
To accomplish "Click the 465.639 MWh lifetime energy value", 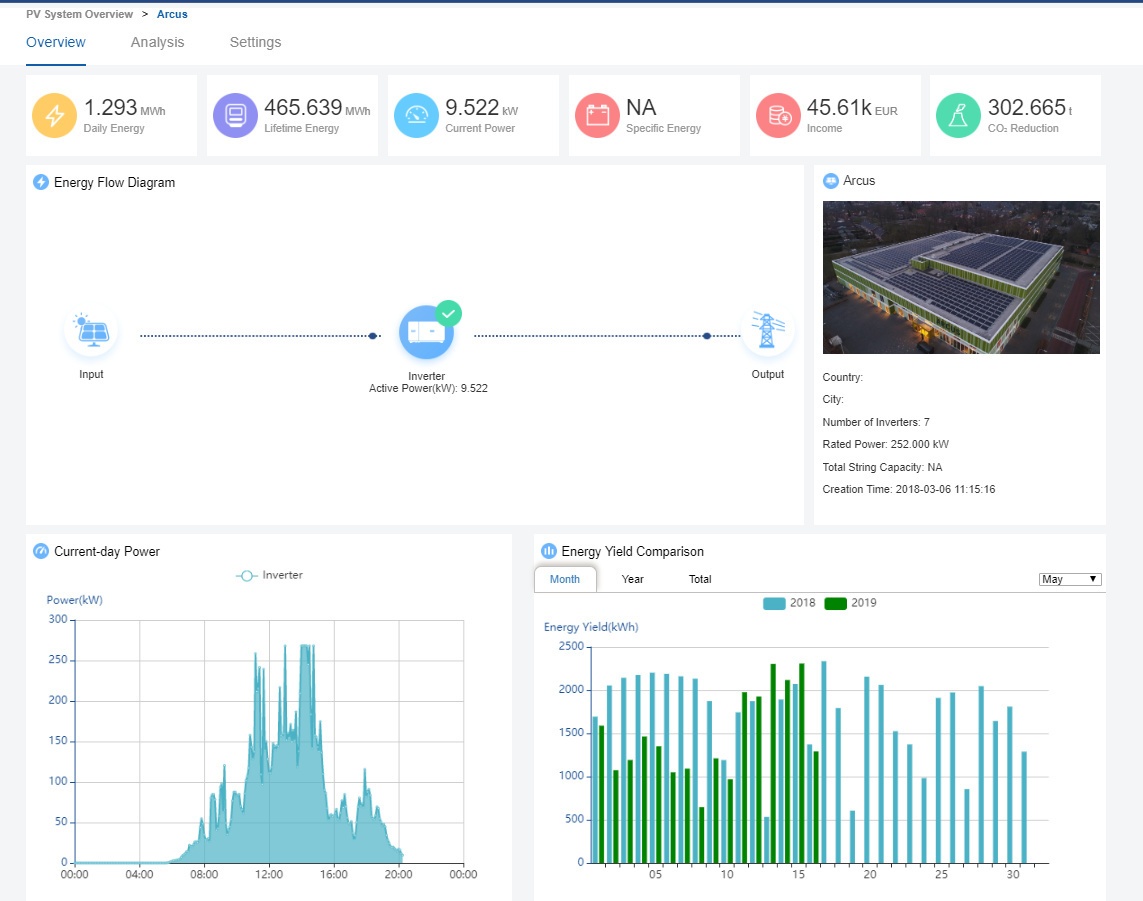I will click(317, 108).
